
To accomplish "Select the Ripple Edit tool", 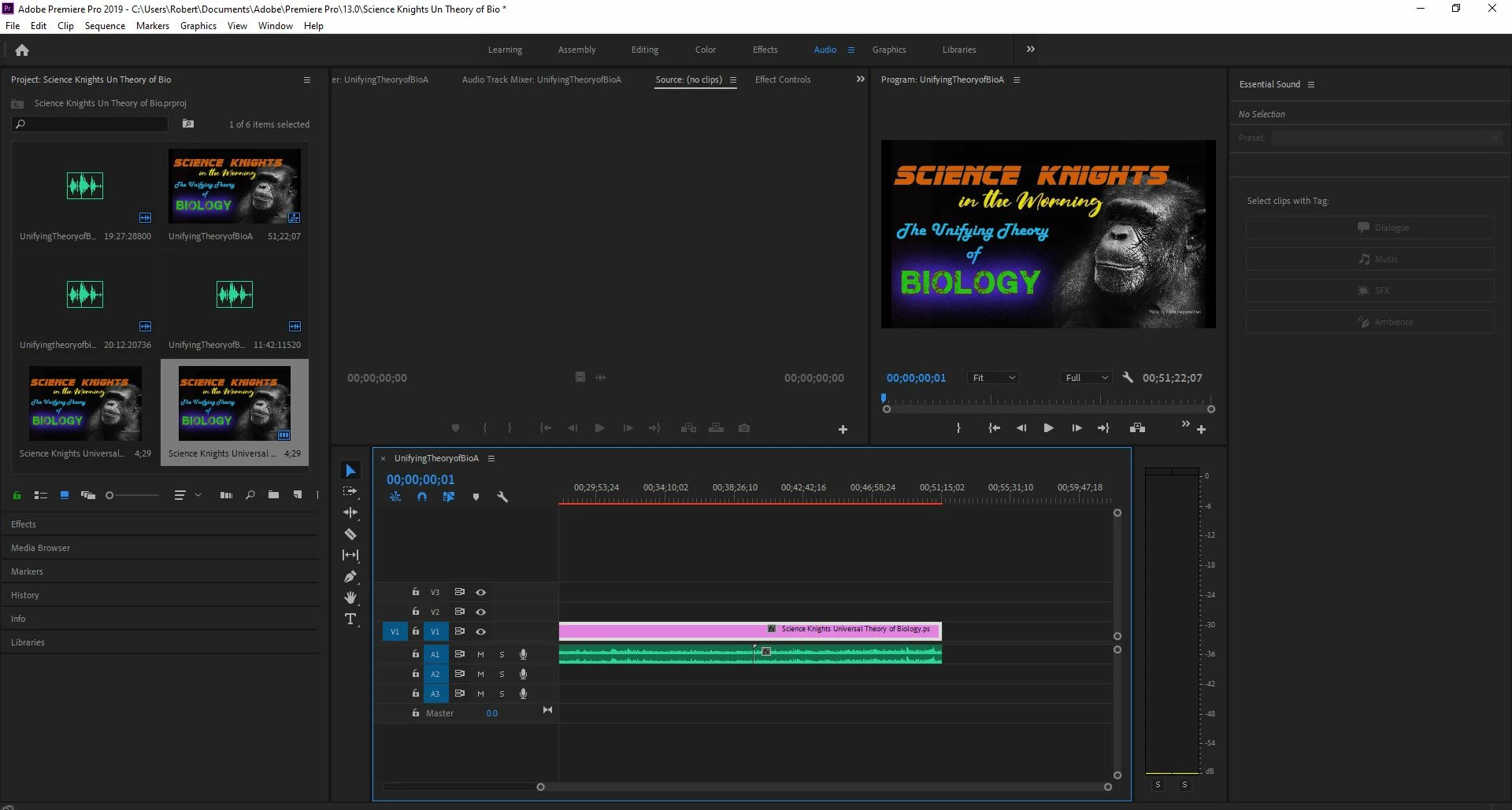I will (350, 512).
